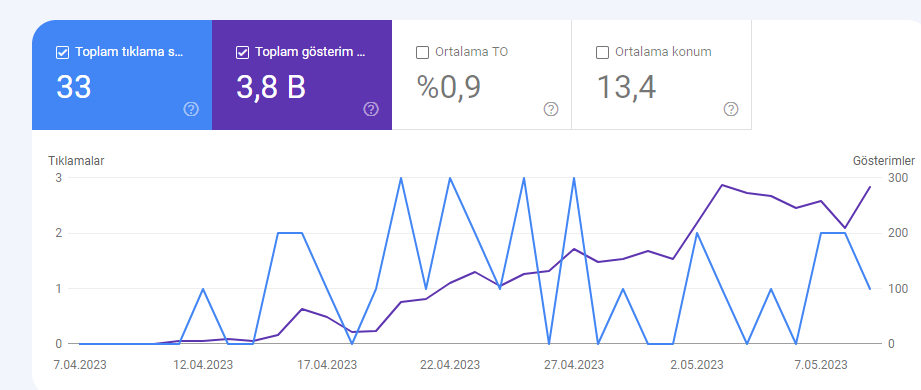Image resolution: width=921 pixels, height=390 pixels.
Task: Select the purple 3,8 B impressions card
Action: click(x=302, y=75)
